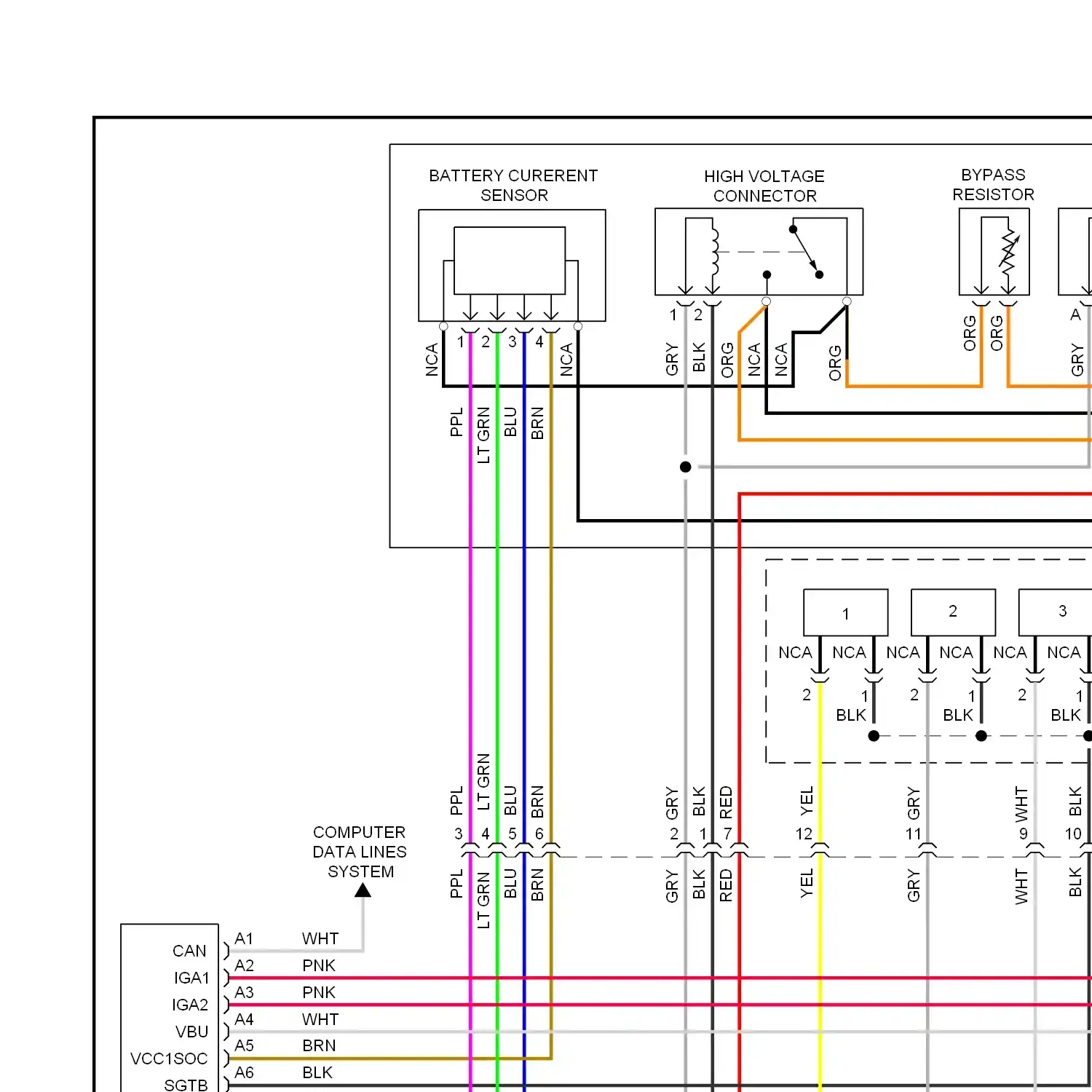
Task: Click the VCC1SOC terminal label
Action: pyautogui.click(x=169, y=1059)
